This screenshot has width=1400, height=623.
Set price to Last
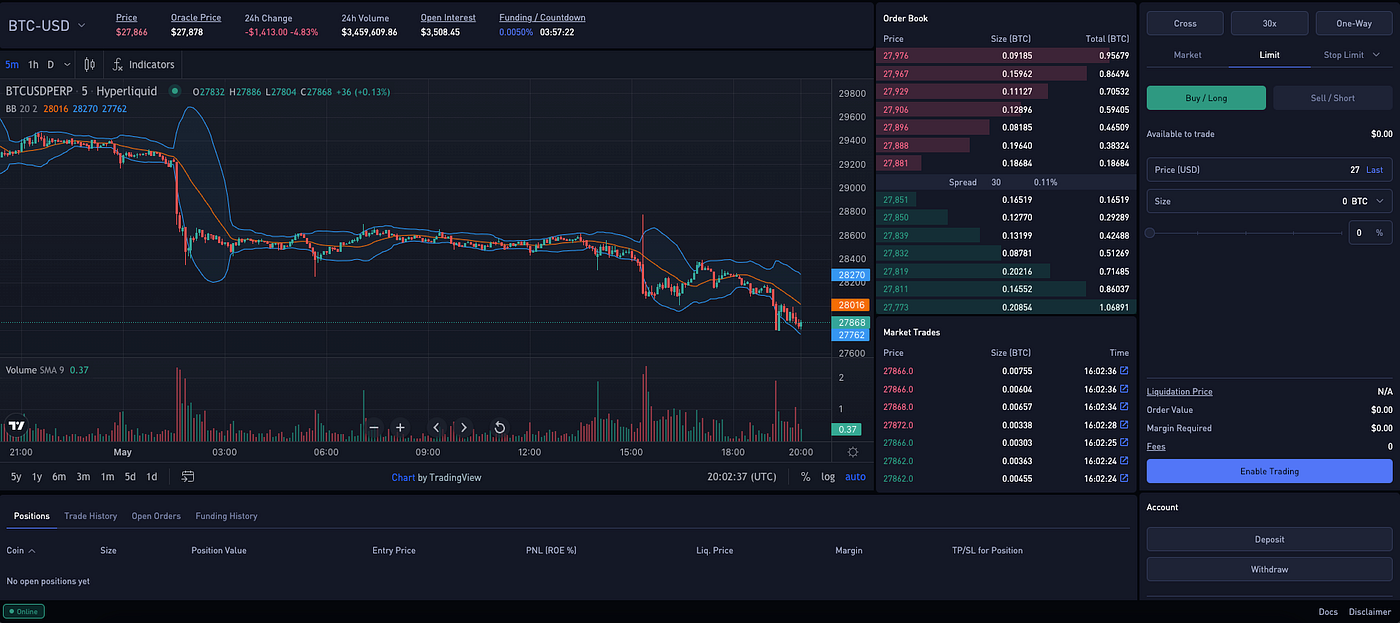tap(1375, 170)
